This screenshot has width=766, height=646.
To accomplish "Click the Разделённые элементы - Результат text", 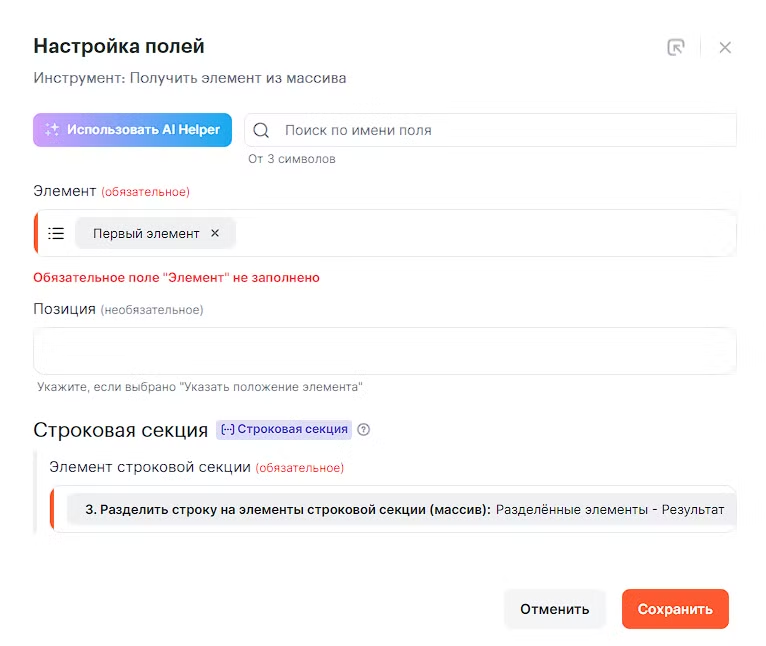I will coord(609,509).
